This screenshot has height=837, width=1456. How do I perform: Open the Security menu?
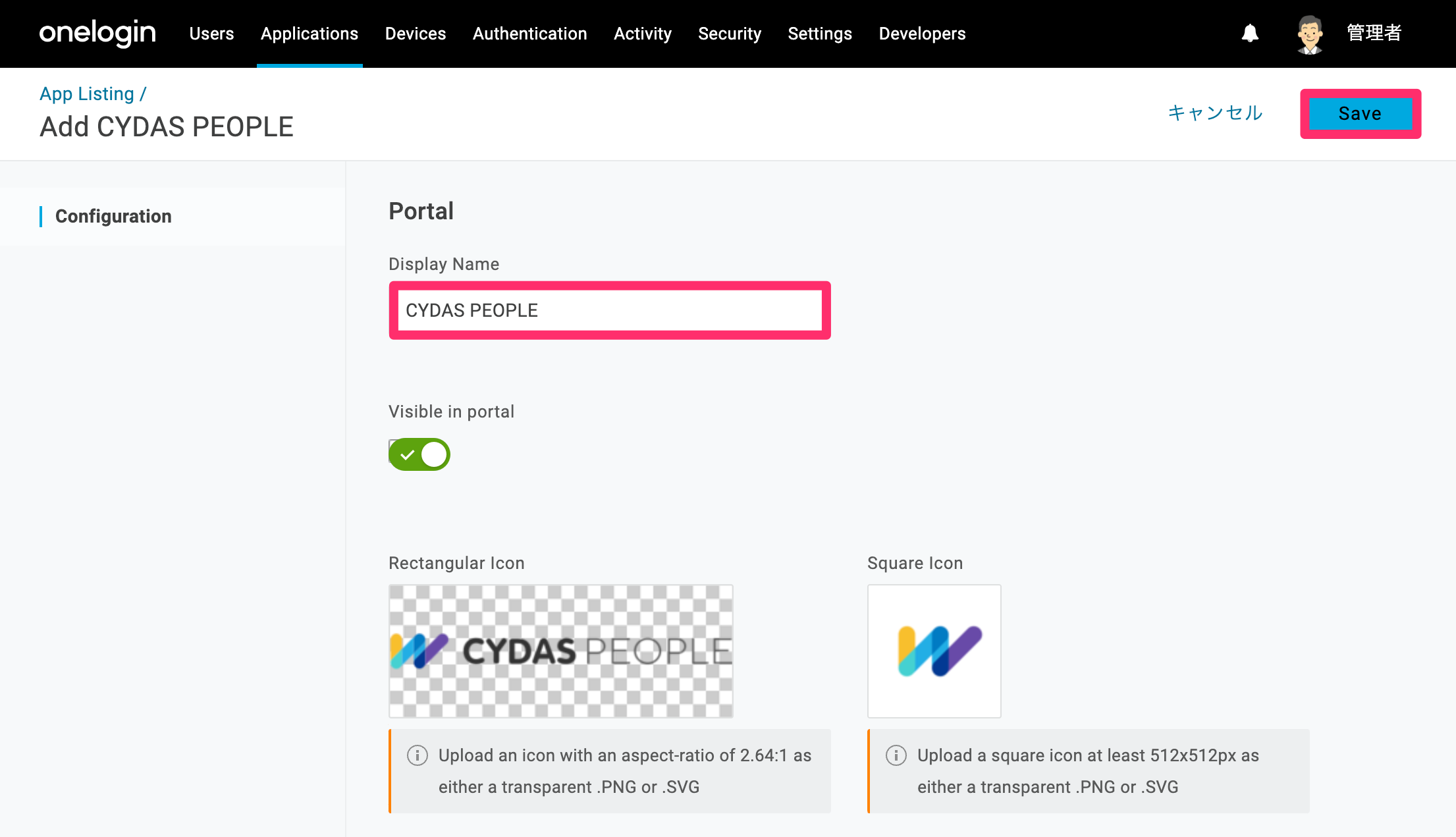coord(730,34)
